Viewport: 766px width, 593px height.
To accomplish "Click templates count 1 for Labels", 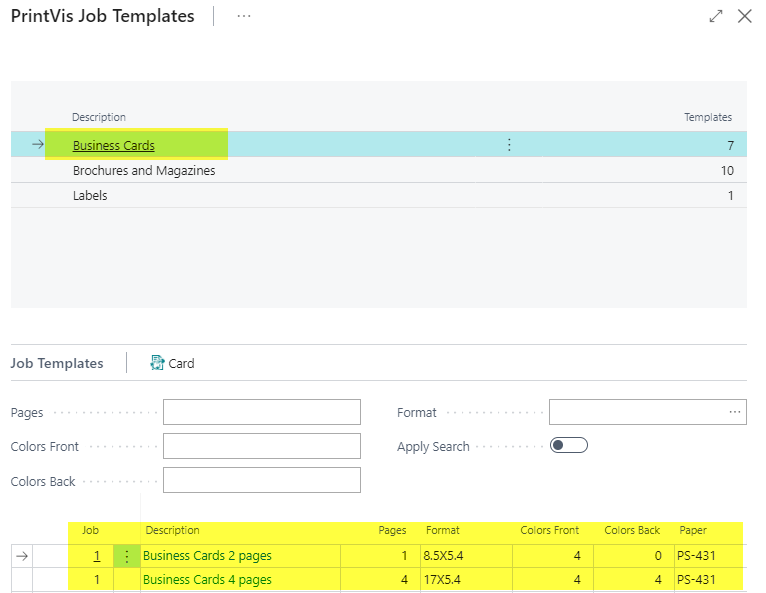I will pyautogui.click(x=731, y=195).
